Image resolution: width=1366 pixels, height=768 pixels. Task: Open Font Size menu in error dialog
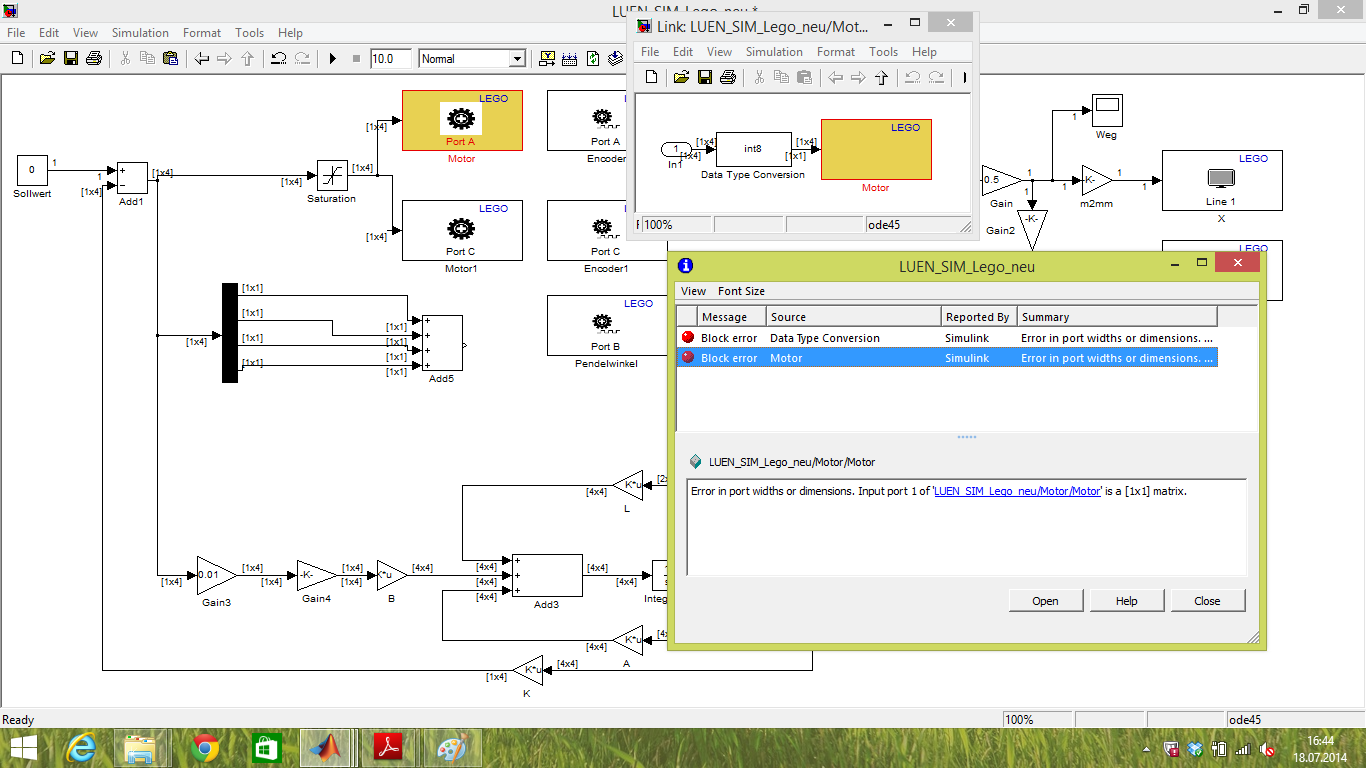click(x=741, y=291)
